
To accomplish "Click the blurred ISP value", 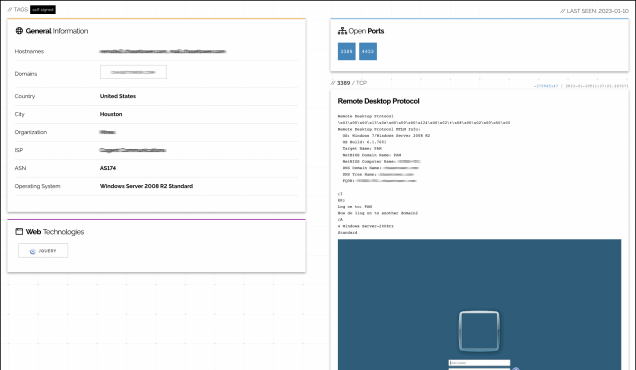I will 133,150.
